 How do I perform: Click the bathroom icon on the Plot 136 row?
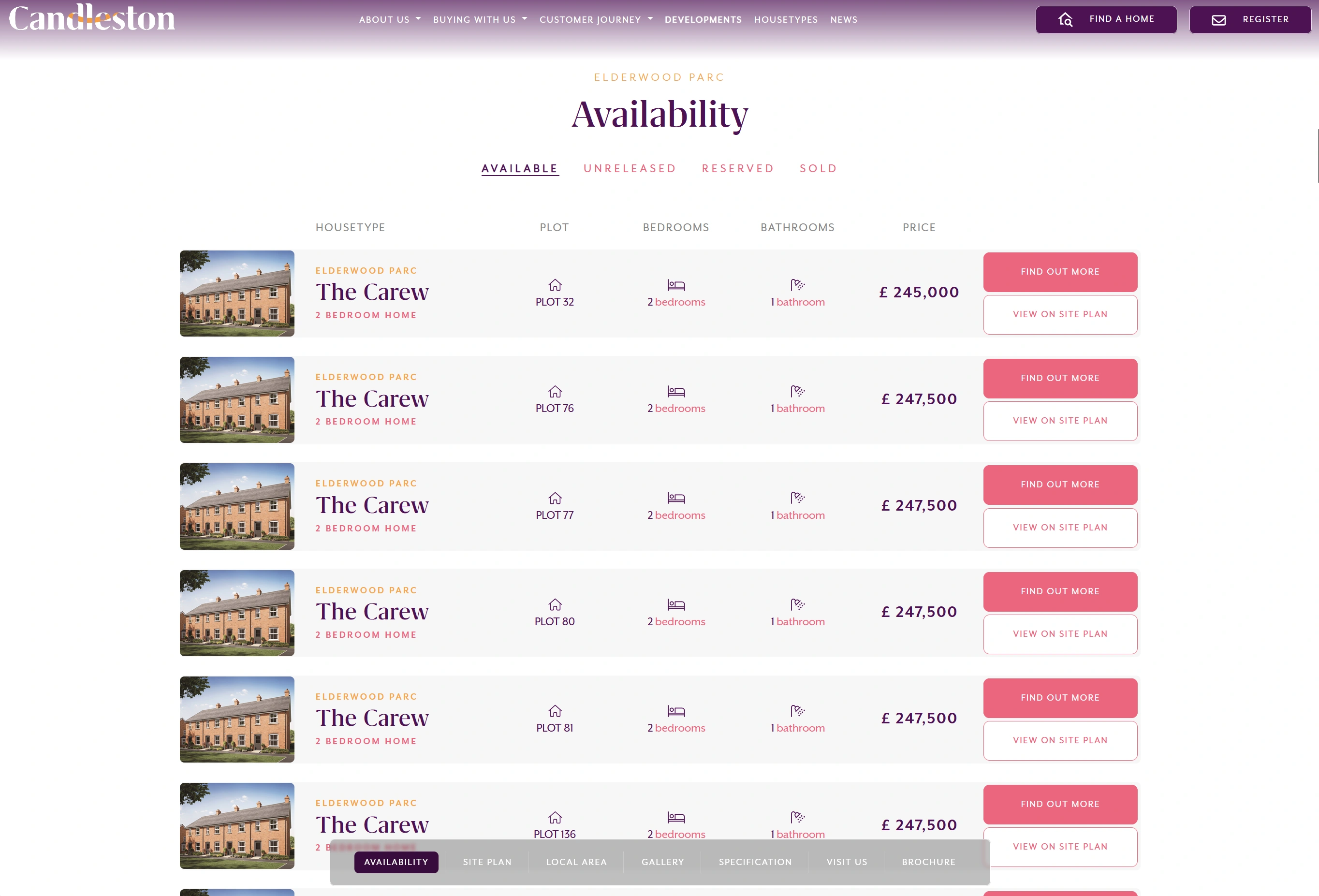[x=797, y=818]
